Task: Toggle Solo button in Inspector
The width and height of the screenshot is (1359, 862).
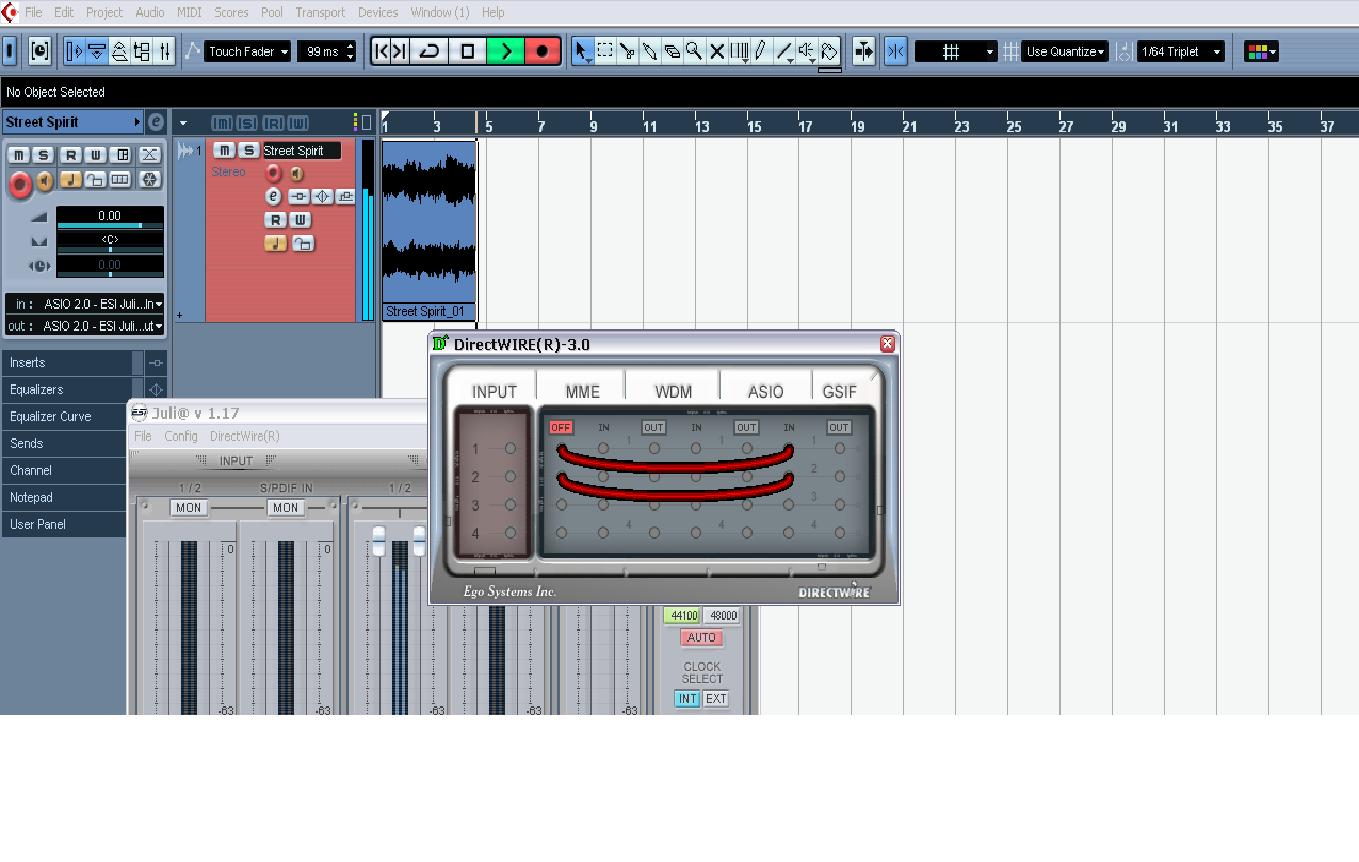Action: (43, 154)
